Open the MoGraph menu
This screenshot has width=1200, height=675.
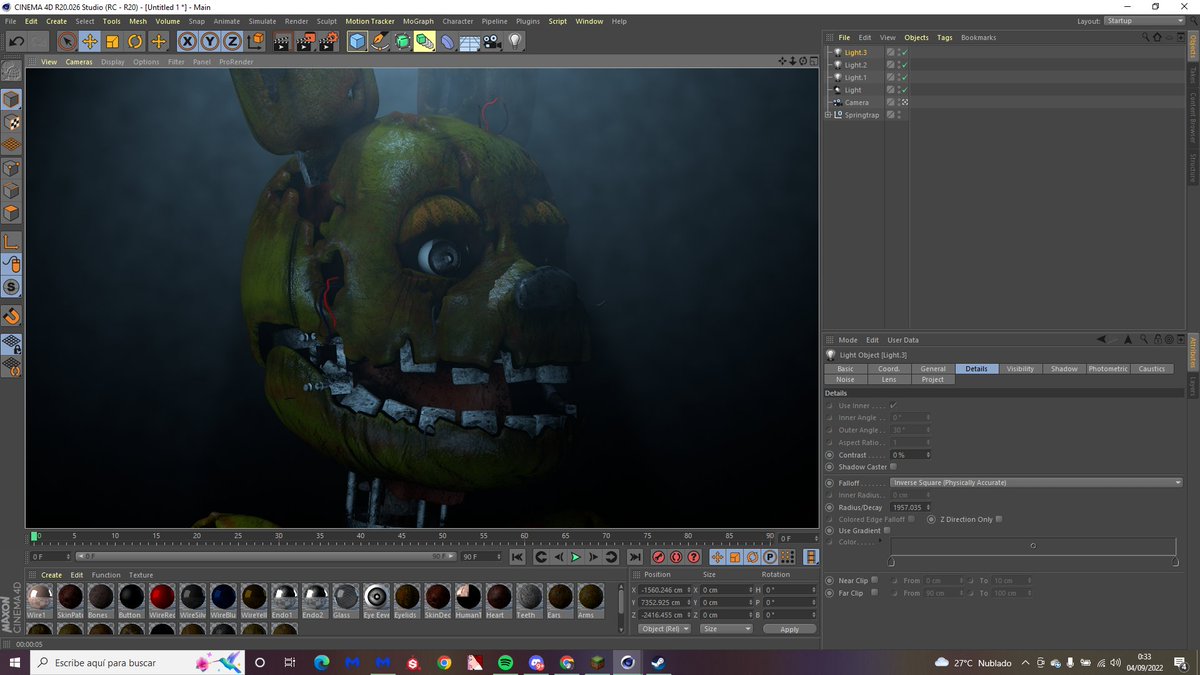click(418, 21)
